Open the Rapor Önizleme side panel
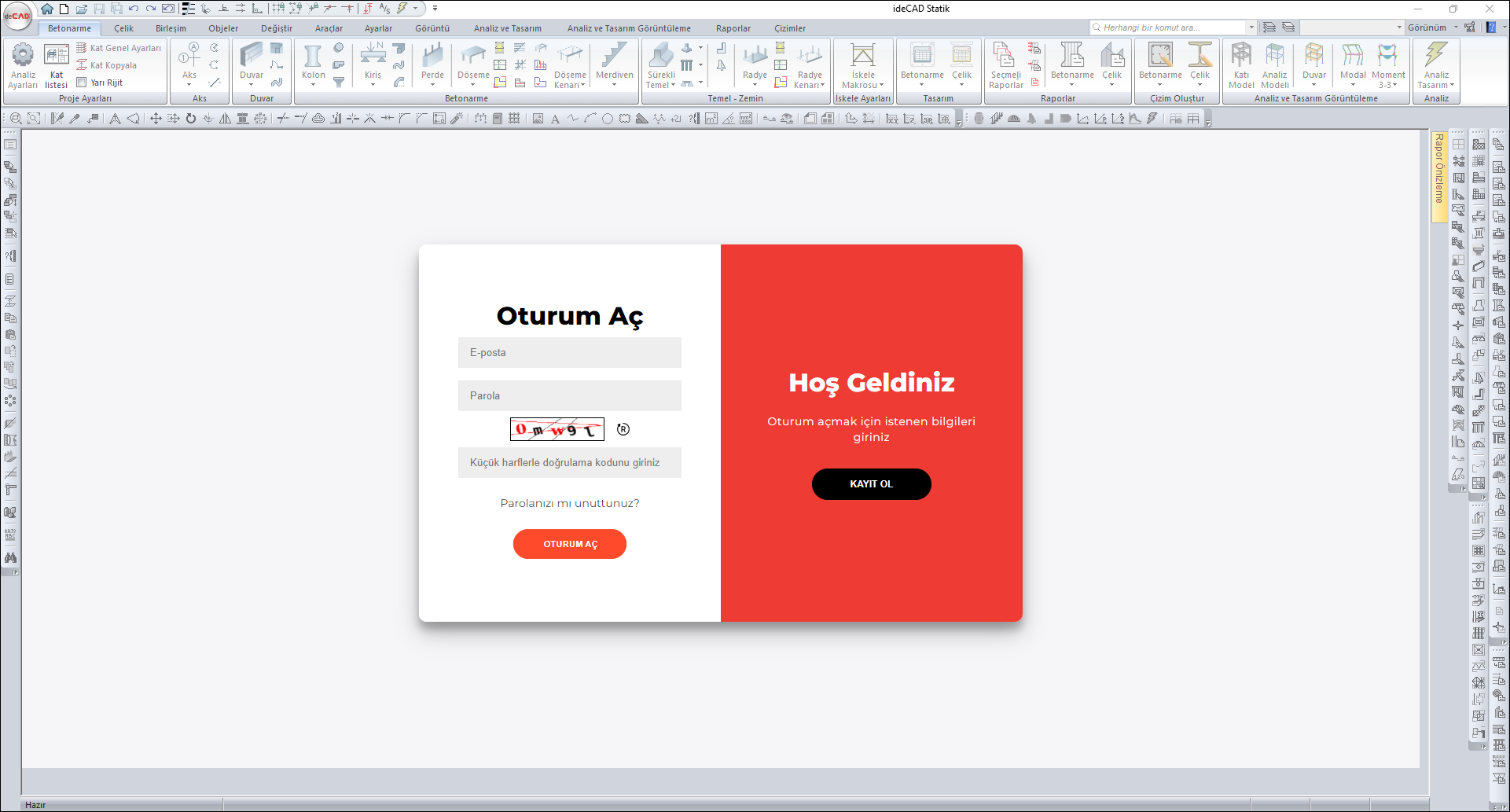This screenshot has width=1510, height=812. [1438, 169]
